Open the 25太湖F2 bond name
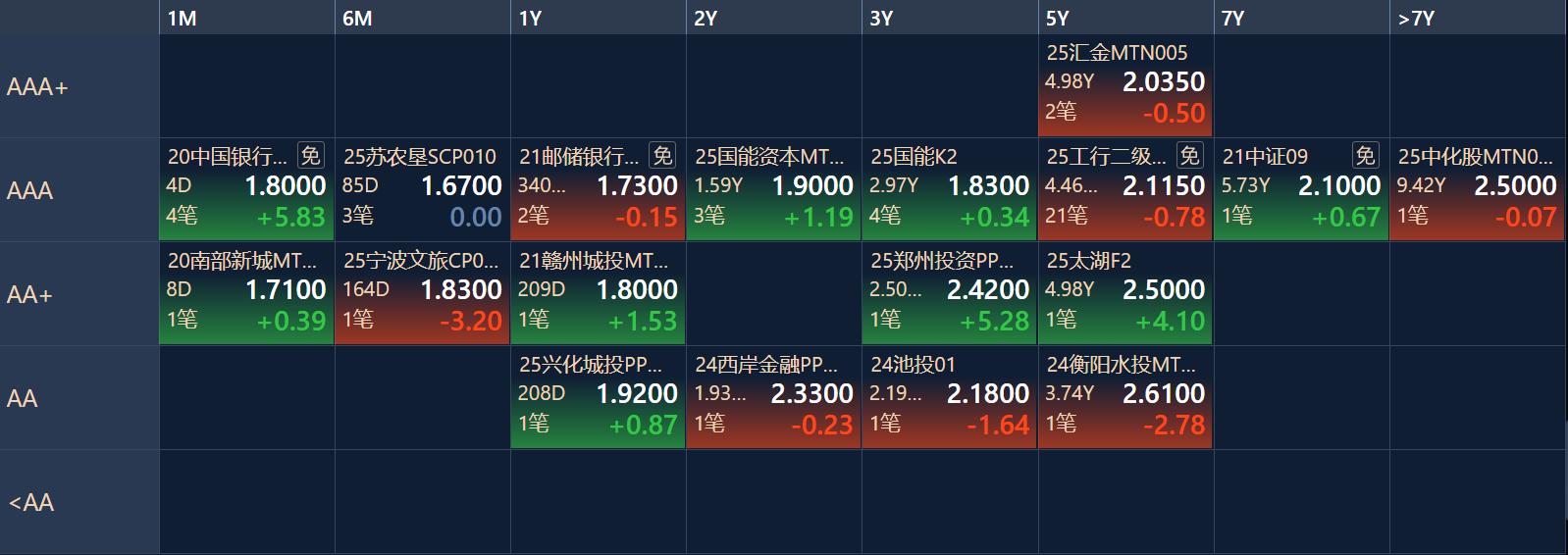Viewport: 1568px width, 555px height. point(1088,261)
